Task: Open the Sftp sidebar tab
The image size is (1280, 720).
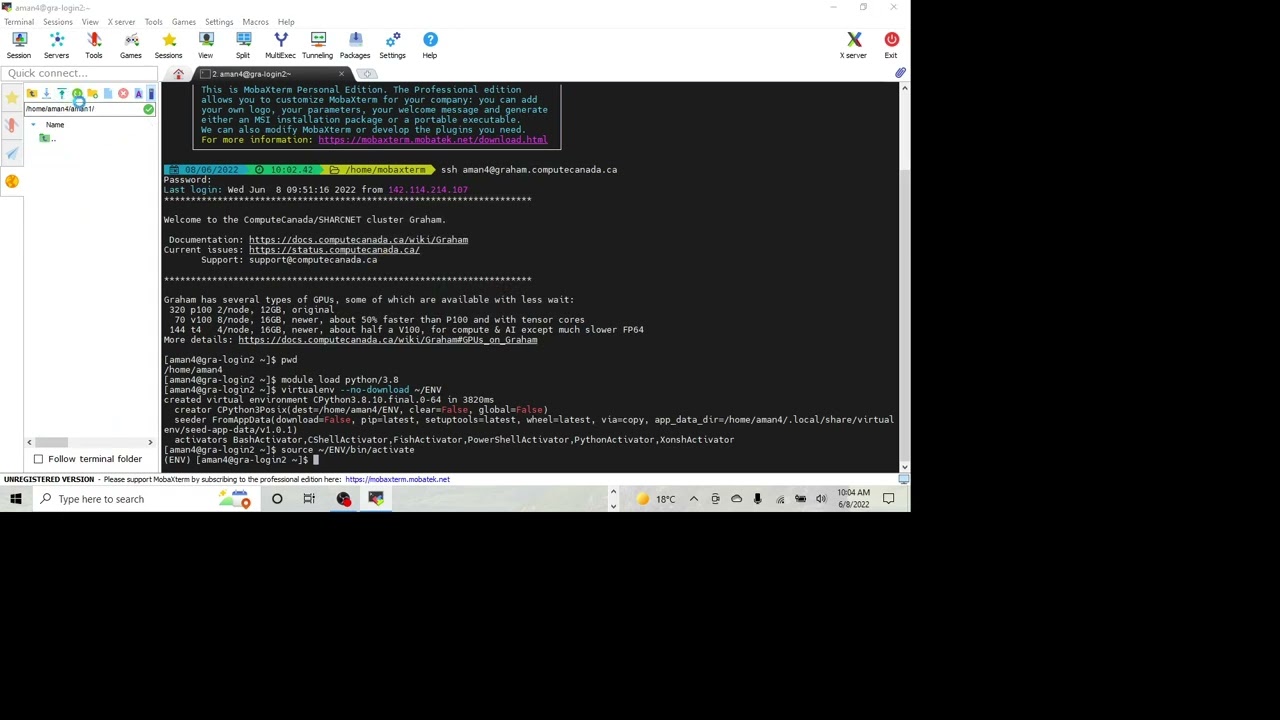Action: tap(12, 181)
